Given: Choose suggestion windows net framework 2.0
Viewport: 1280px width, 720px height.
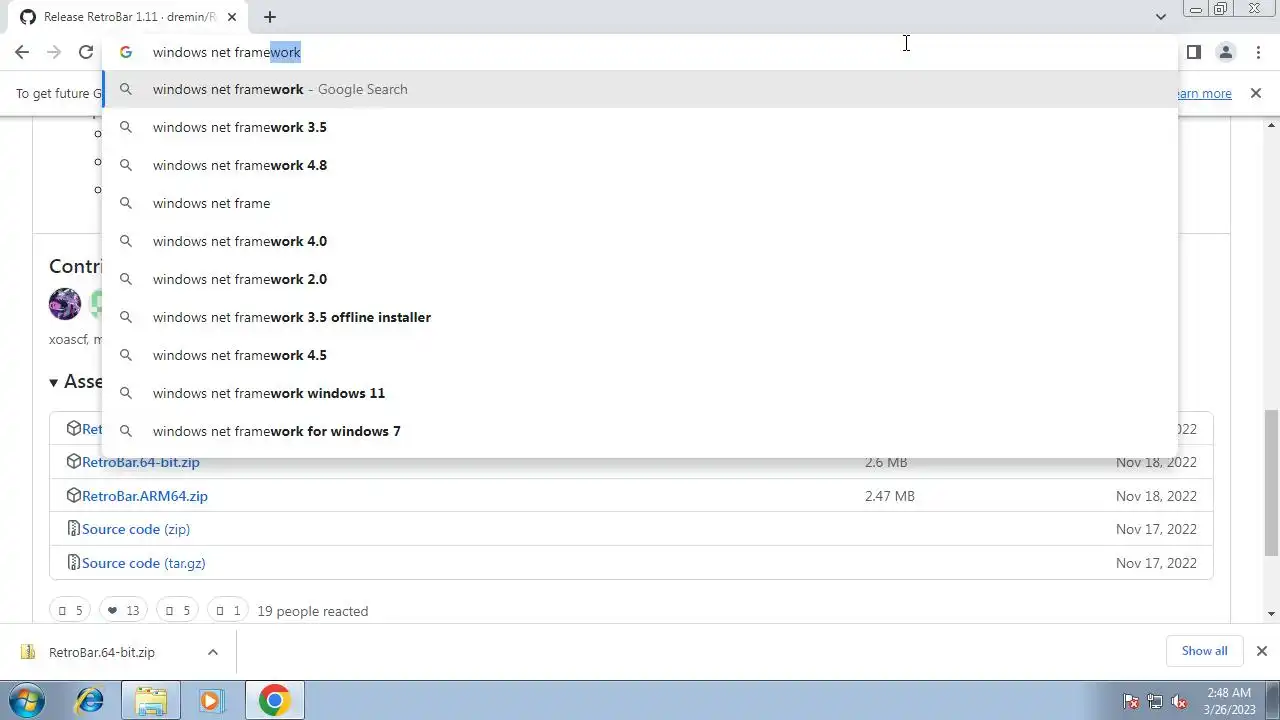Looking at the screenshot, I should click(640, 279).
